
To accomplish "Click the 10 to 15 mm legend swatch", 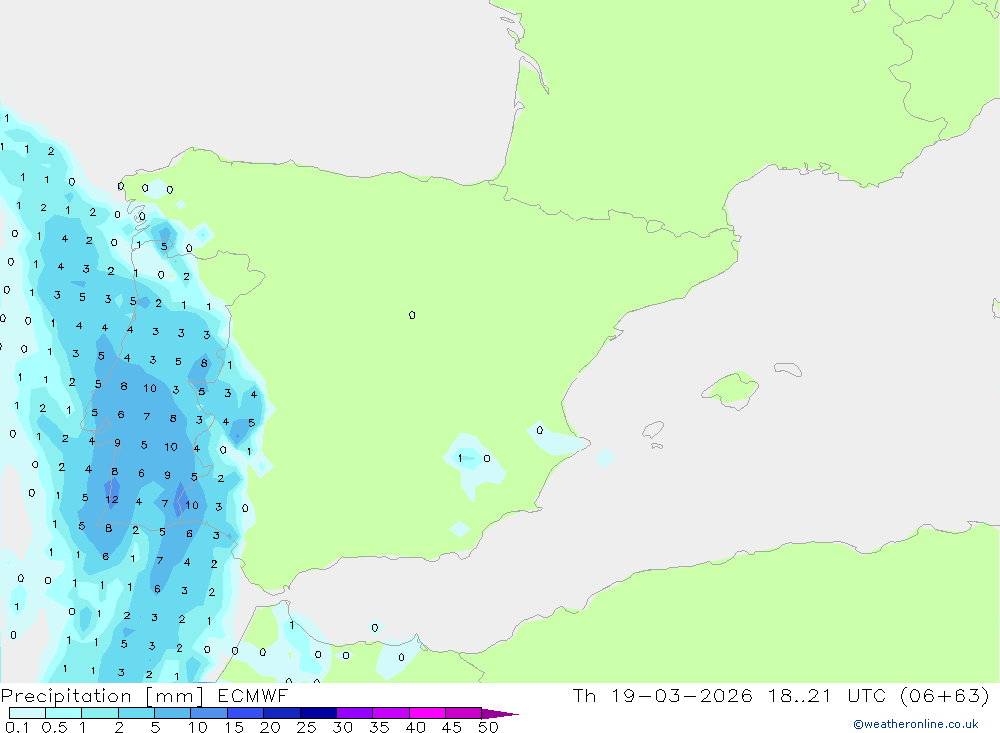I will point(209,713).
